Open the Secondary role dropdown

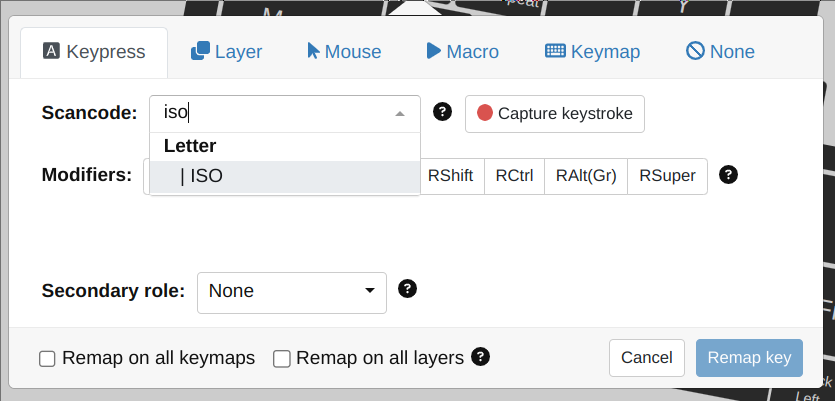click(x=292, y=292)
